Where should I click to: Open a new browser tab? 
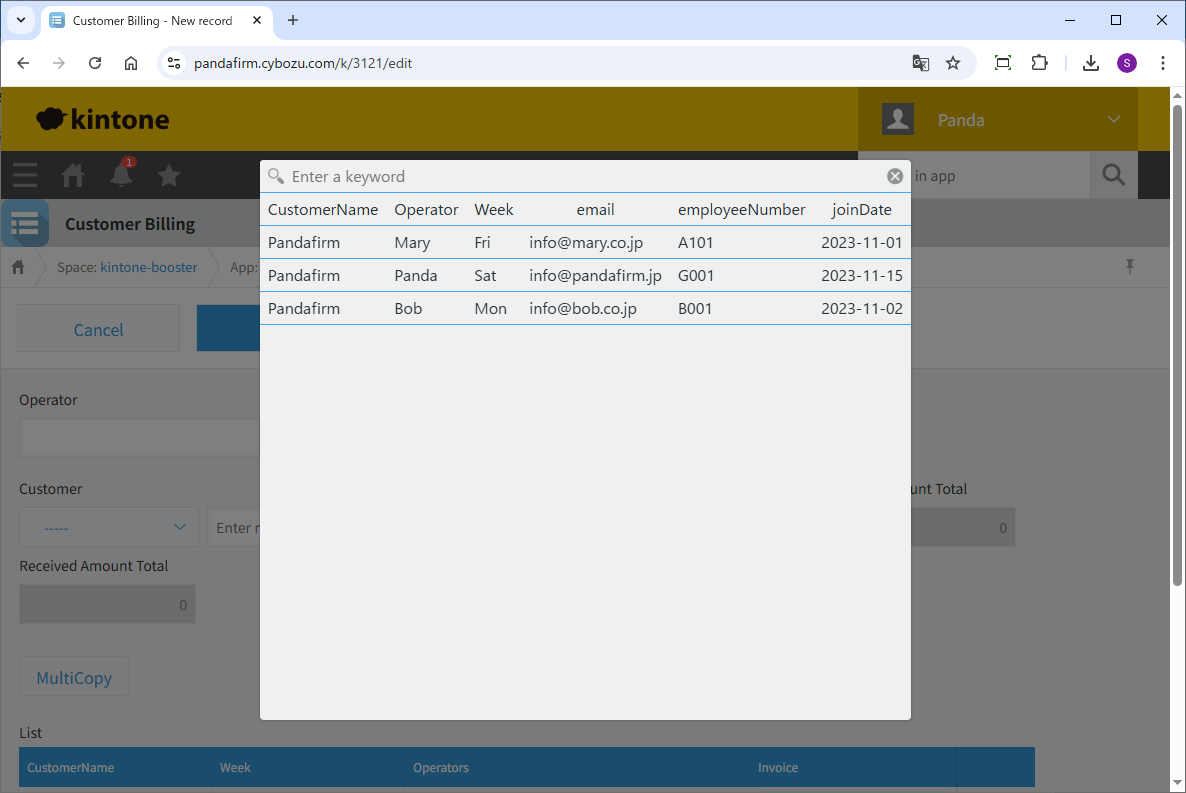coord(293,20)
